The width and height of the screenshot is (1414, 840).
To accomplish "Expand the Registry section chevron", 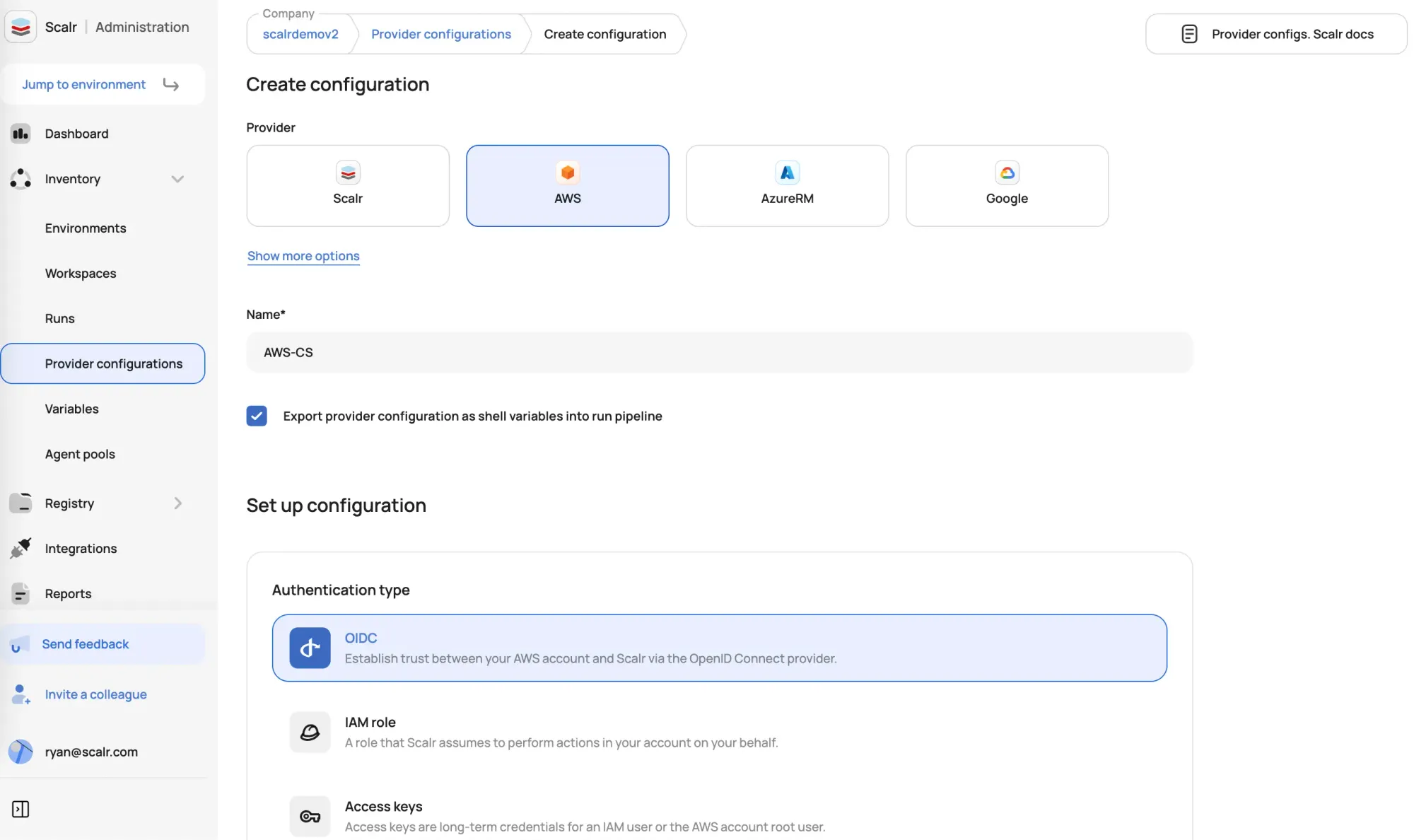I will coord(177,503).
